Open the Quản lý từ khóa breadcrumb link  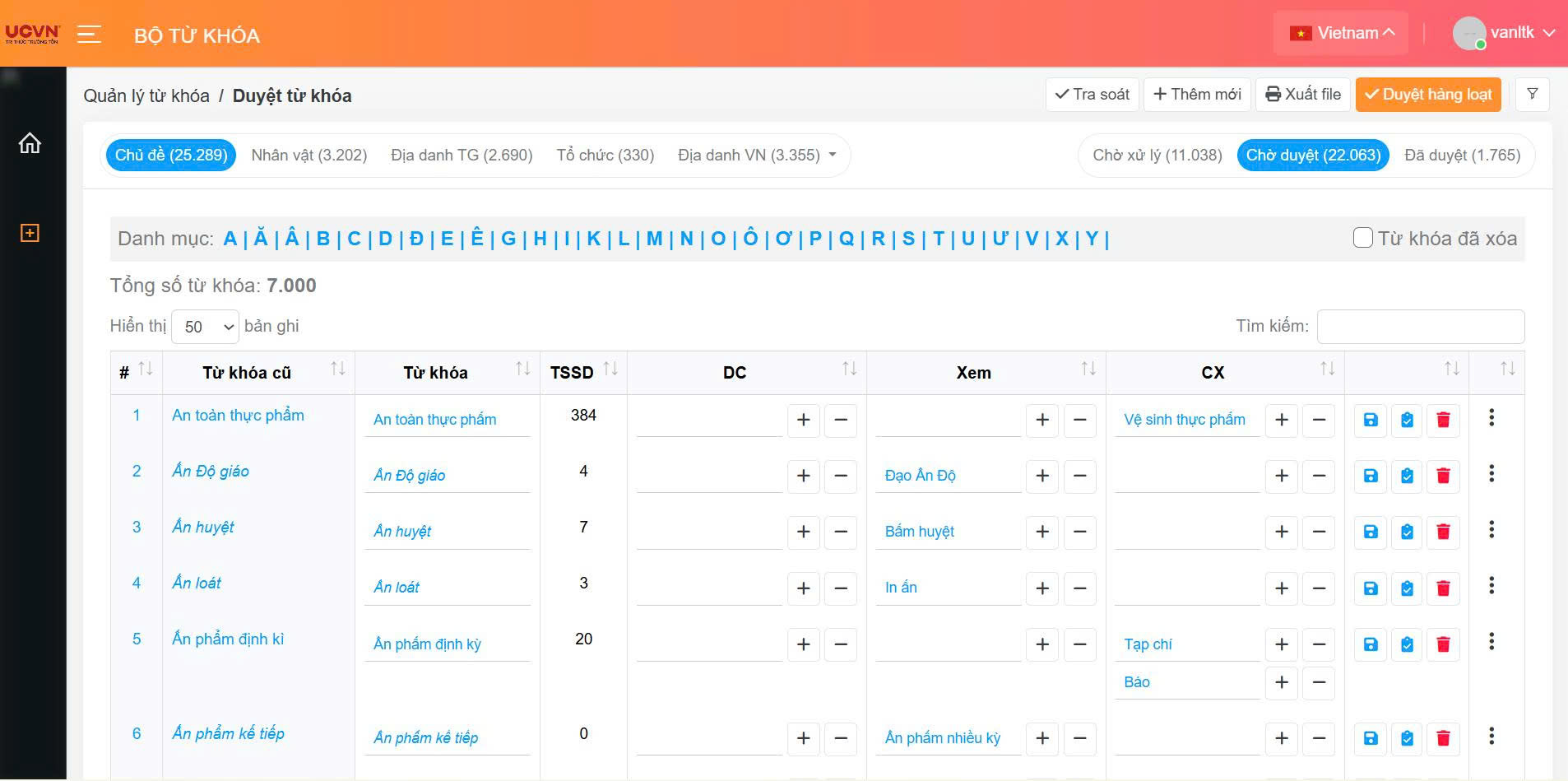click(x=146, y=95)
